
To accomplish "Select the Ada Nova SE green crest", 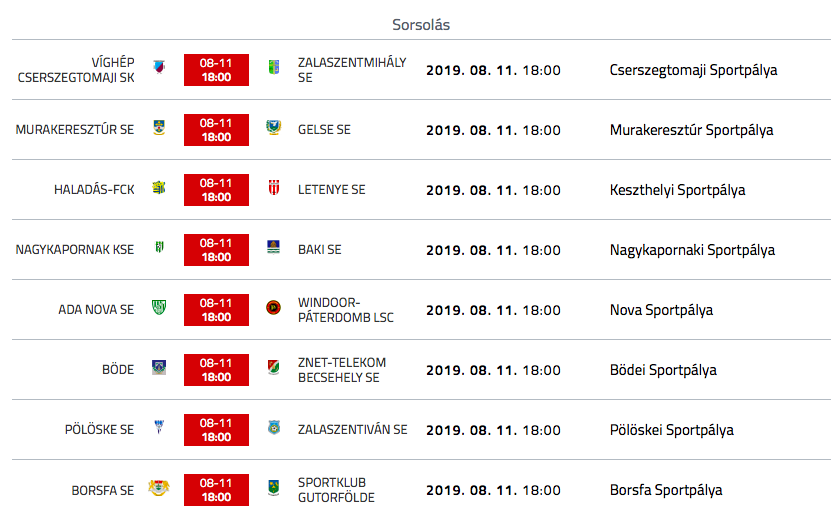I will 159,308.
